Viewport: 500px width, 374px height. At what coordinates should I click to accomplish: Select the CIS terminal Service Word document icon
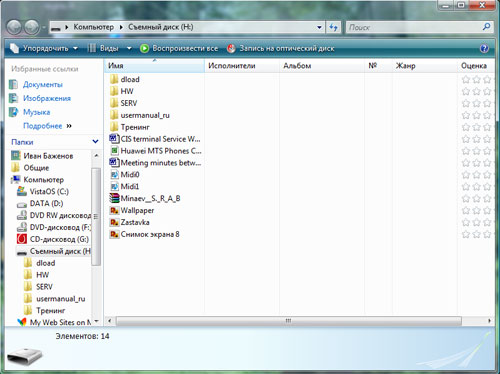[114, 139]
